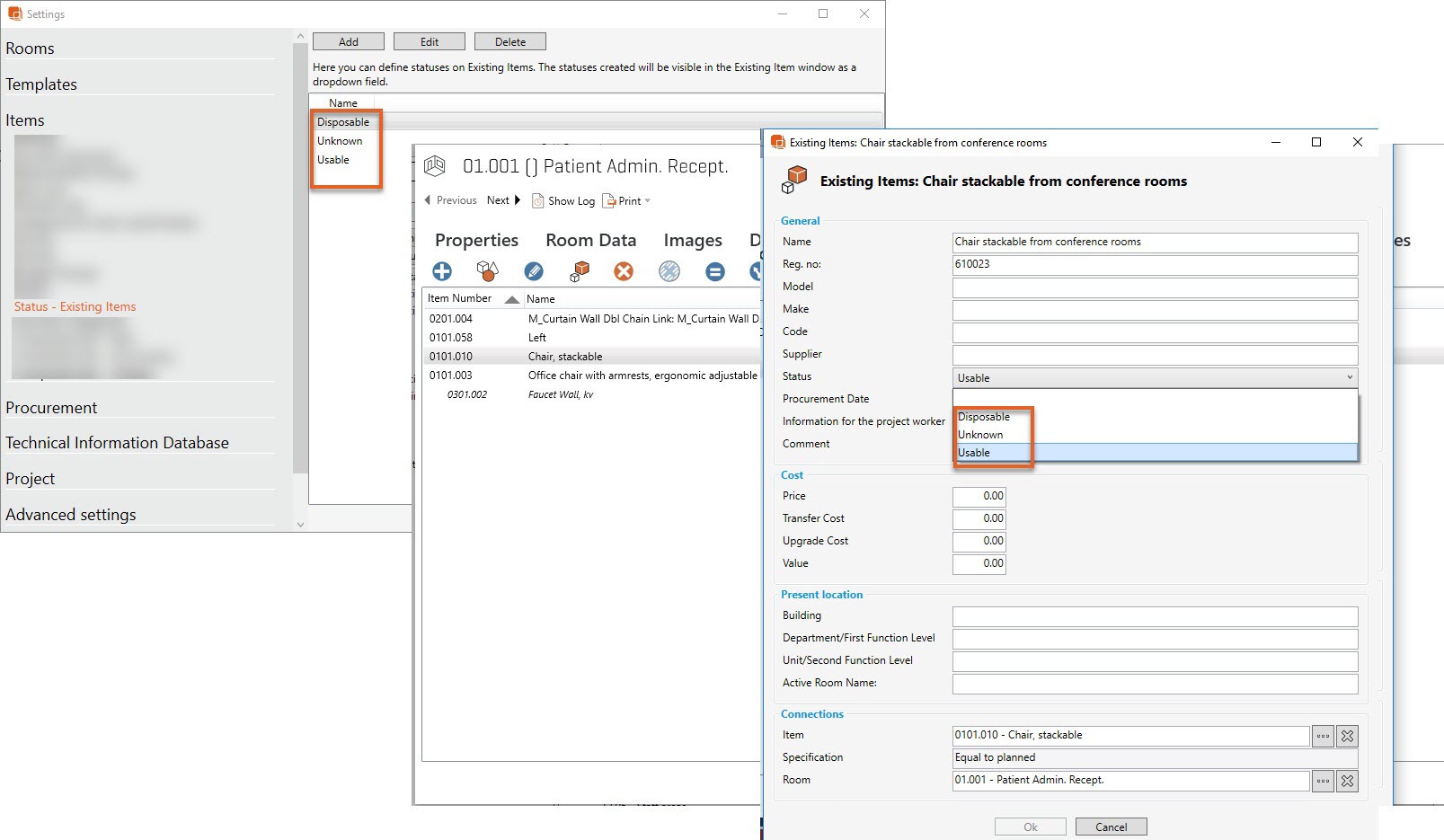Click the unlink icon beside the Room connection
This screenshot has height=840, width=1444.
point(1346,780)
